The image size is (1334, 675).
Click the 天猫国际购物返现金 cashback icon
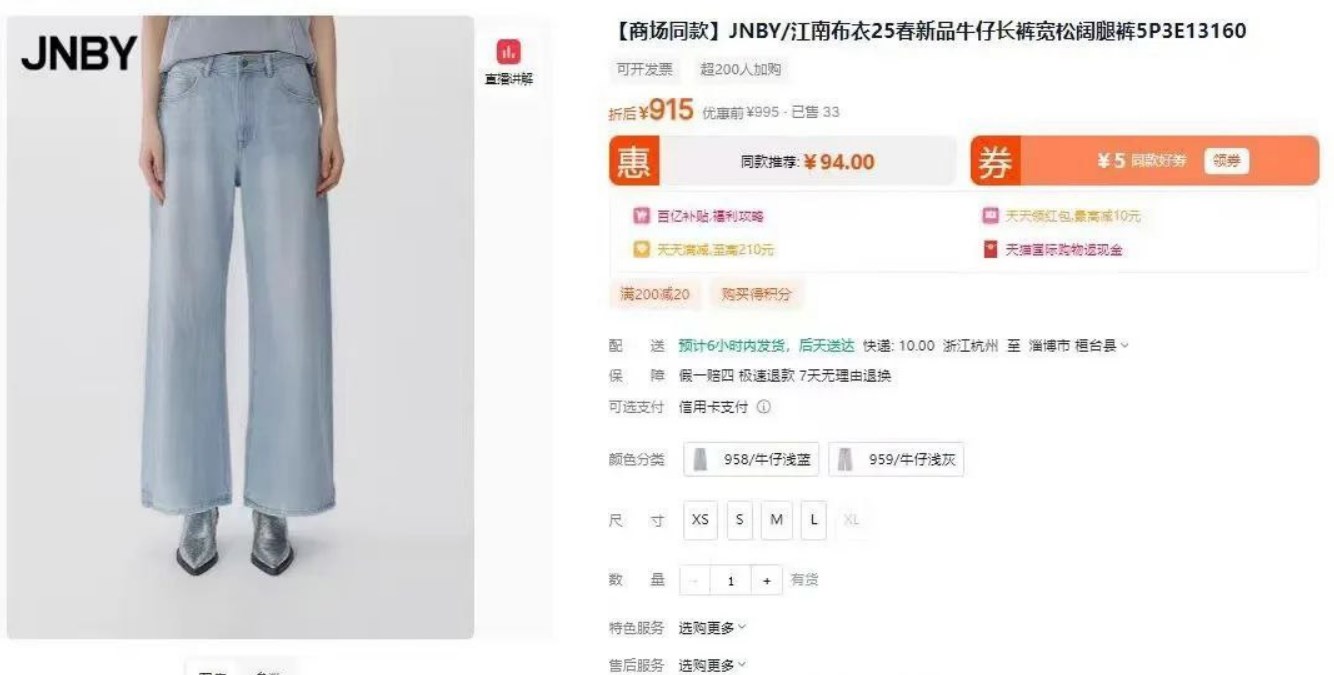pos(990,249)
